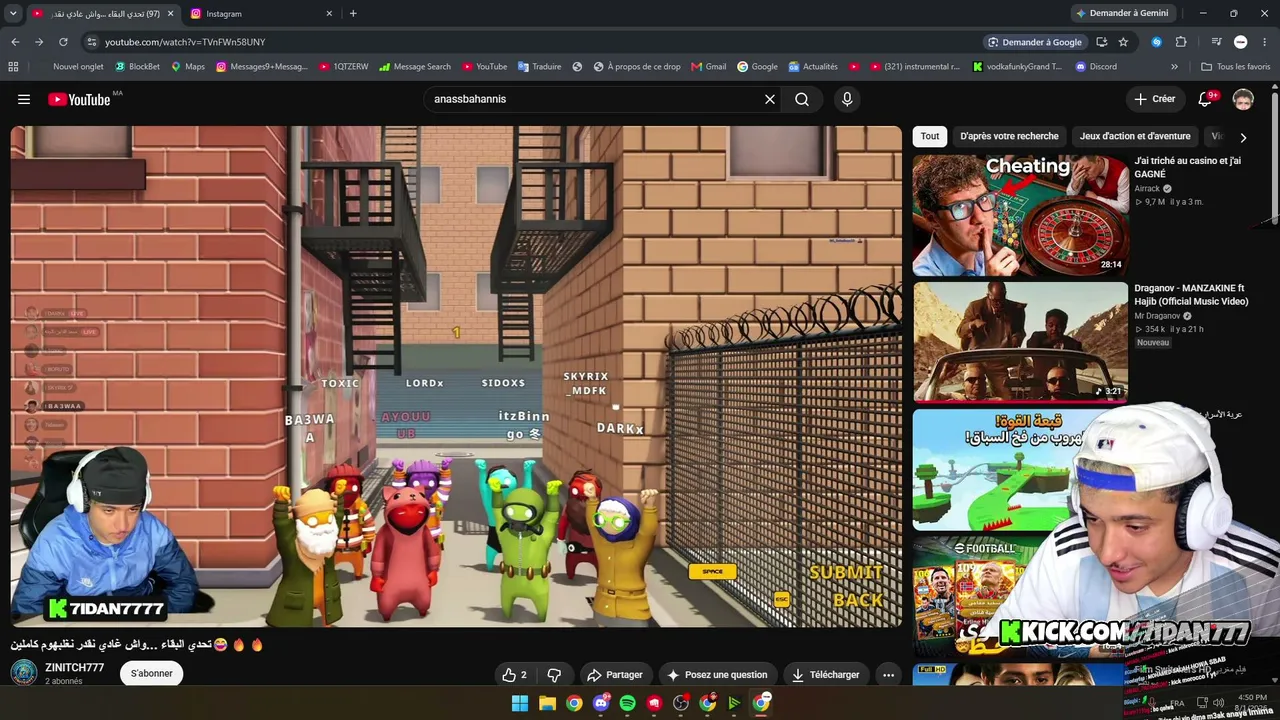Open the Gmail bookmark
The width and height of the screenshot is (1280, 720).
click(709, 67)
